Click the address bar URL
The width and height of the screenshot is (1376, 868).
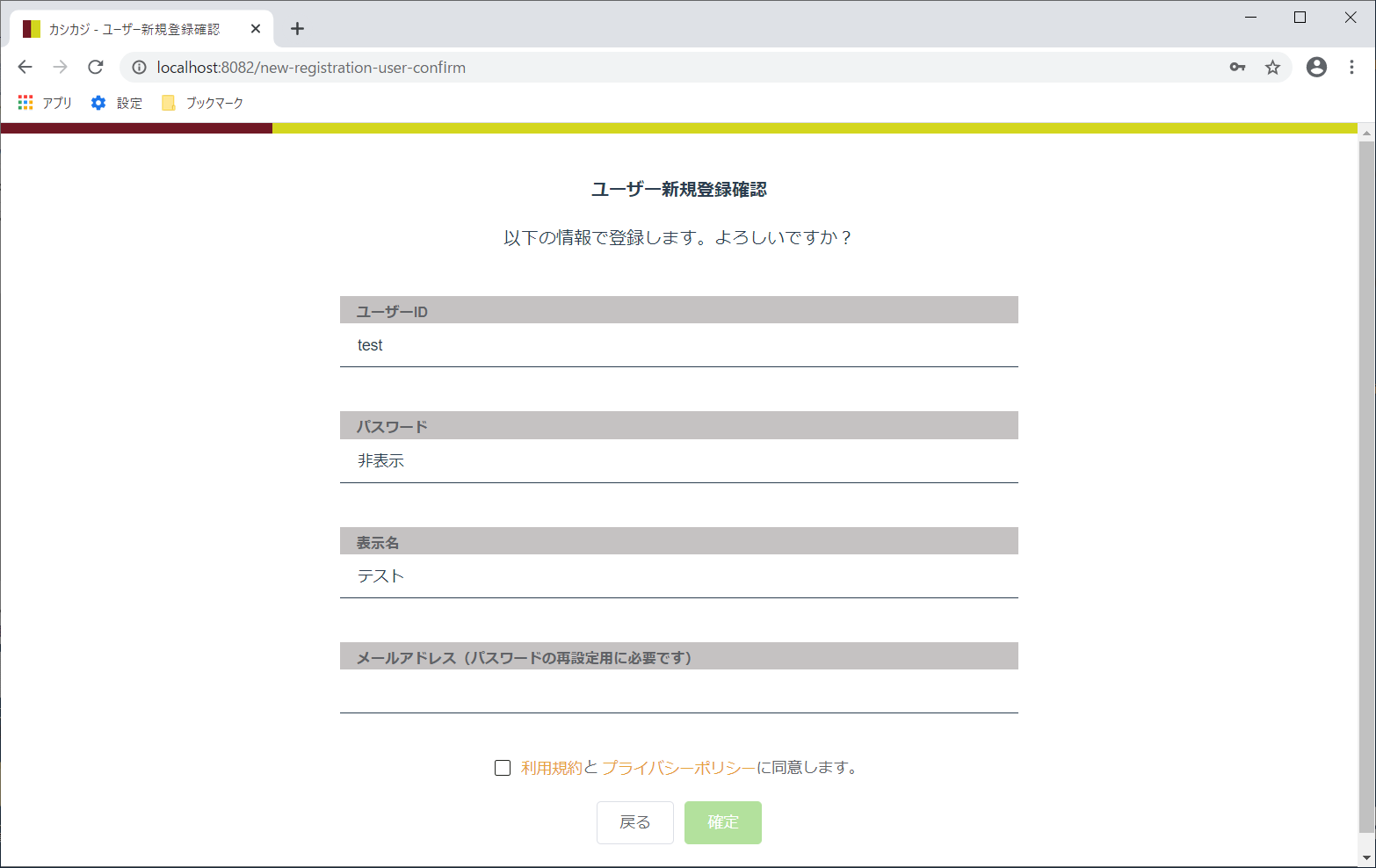(x=311, y=68)
